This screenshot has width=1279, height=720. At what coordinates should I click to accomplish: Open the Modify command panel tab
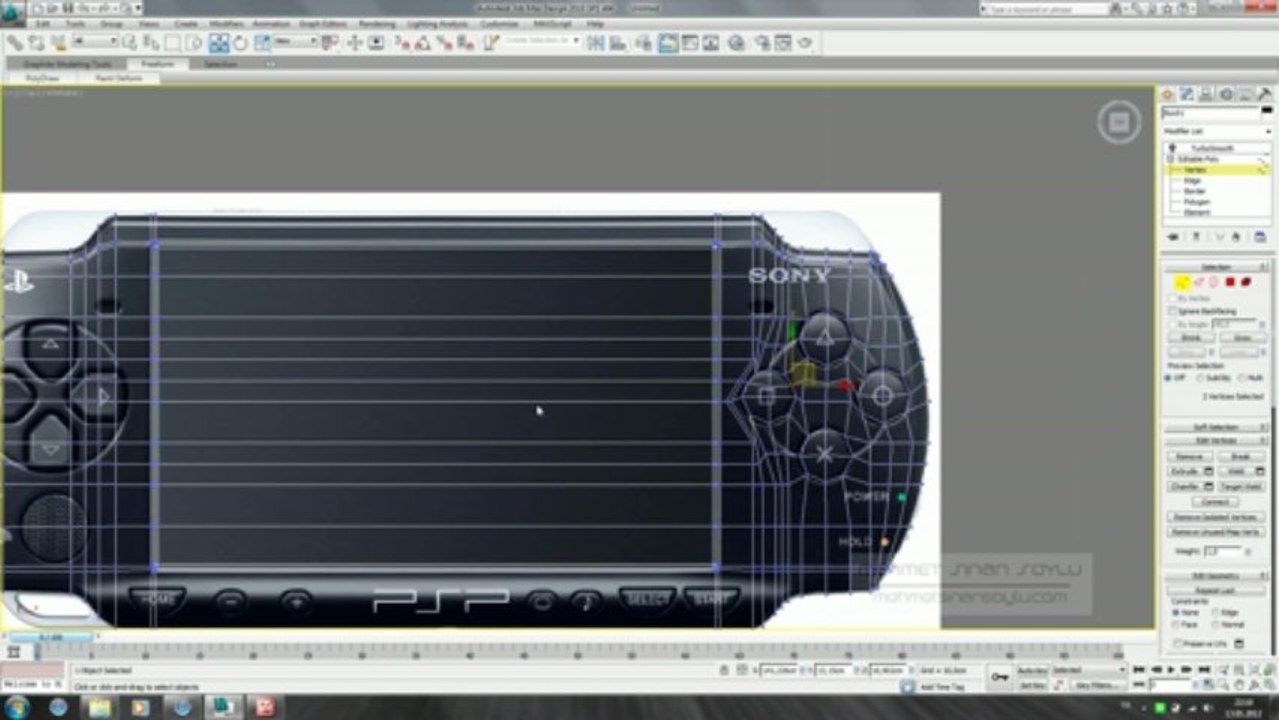click(x=1187, y=94)
